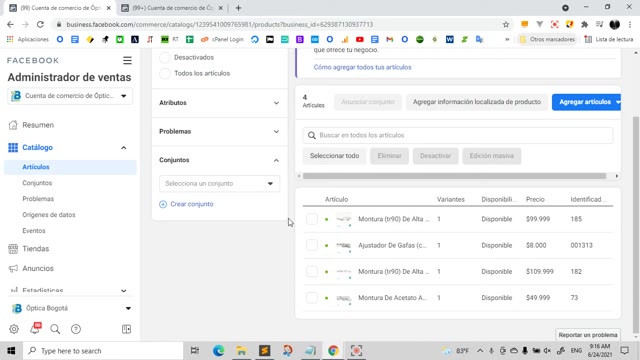Screen dimensions: 640x360
Task: Click the horizontal scrollbar under action buttons
Action: (454, 176)
